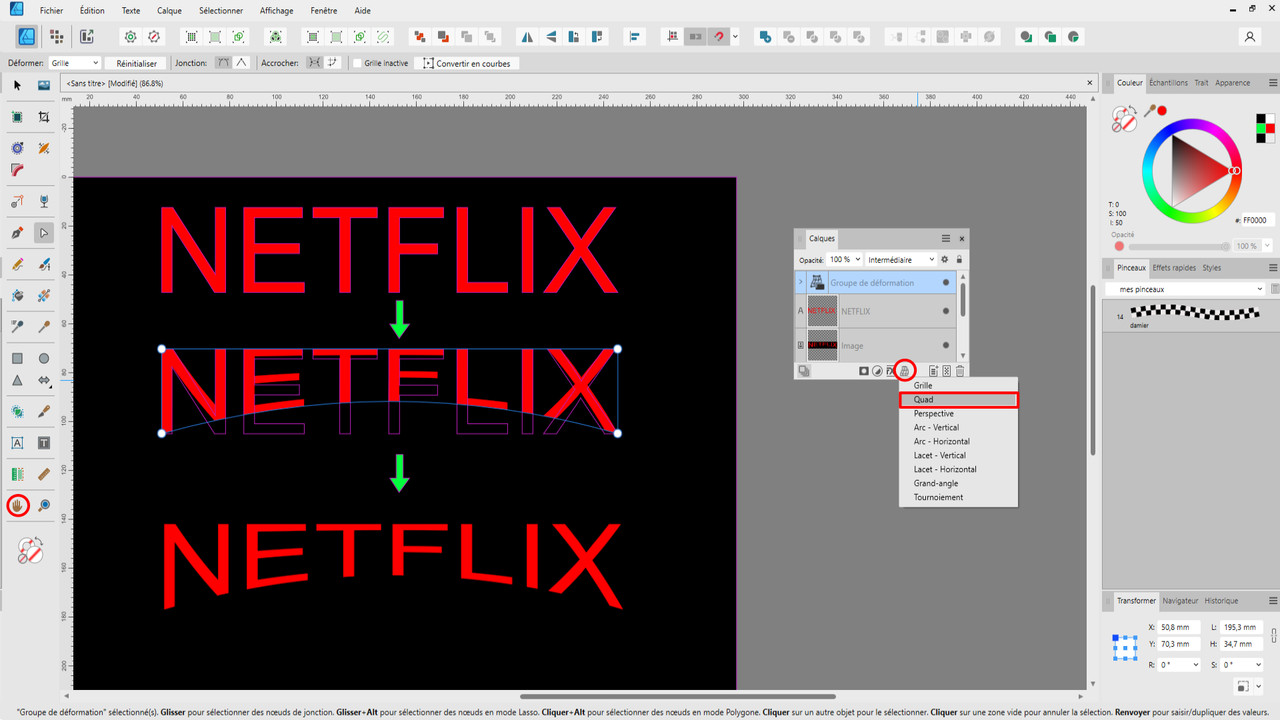Screen dimensions: 1280x720
Task: Toggle magnetic snapping
Action: 719,37
